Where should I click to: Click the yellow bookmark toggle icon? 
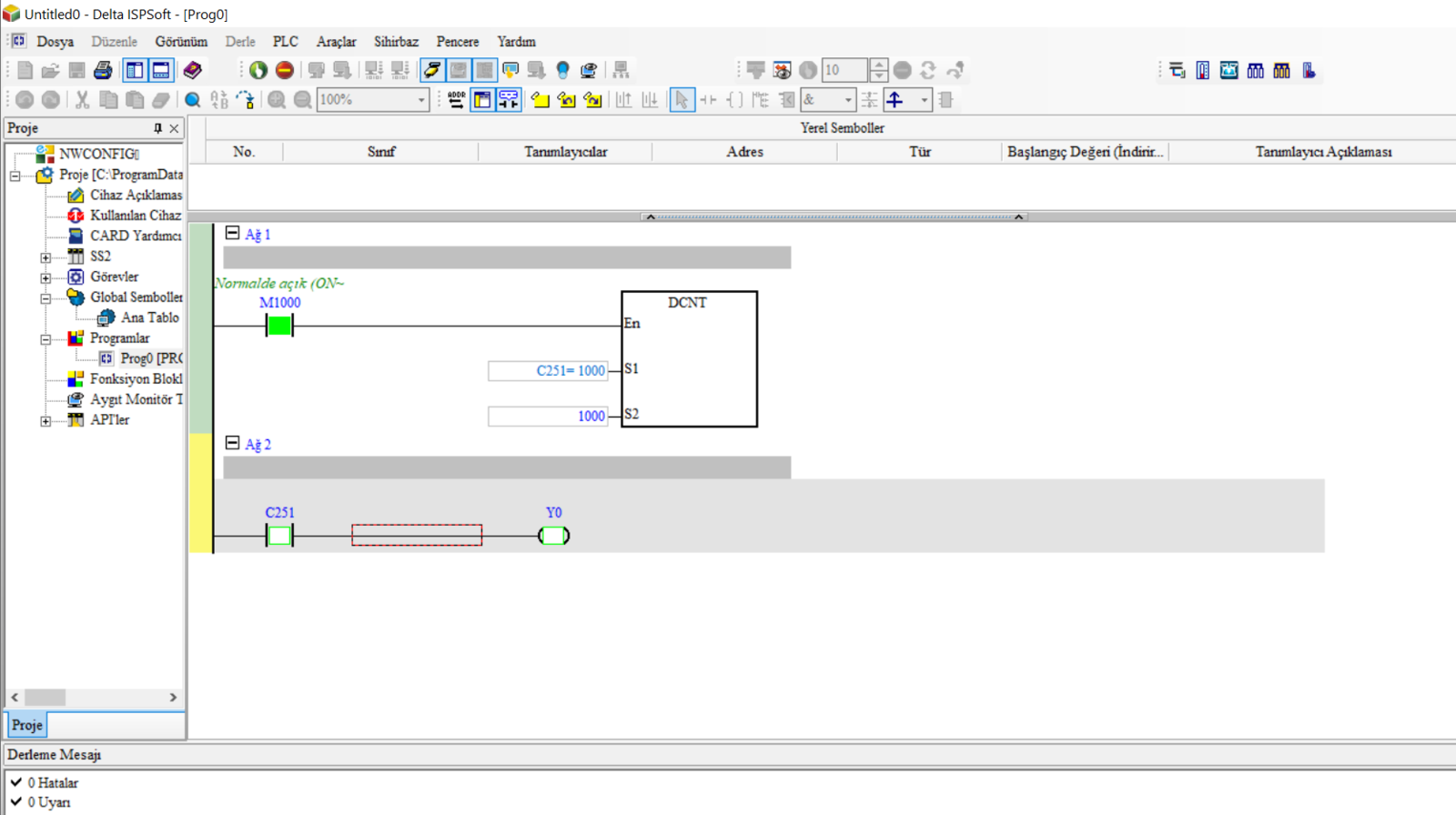pyautogui.click(x=541, y=100)
